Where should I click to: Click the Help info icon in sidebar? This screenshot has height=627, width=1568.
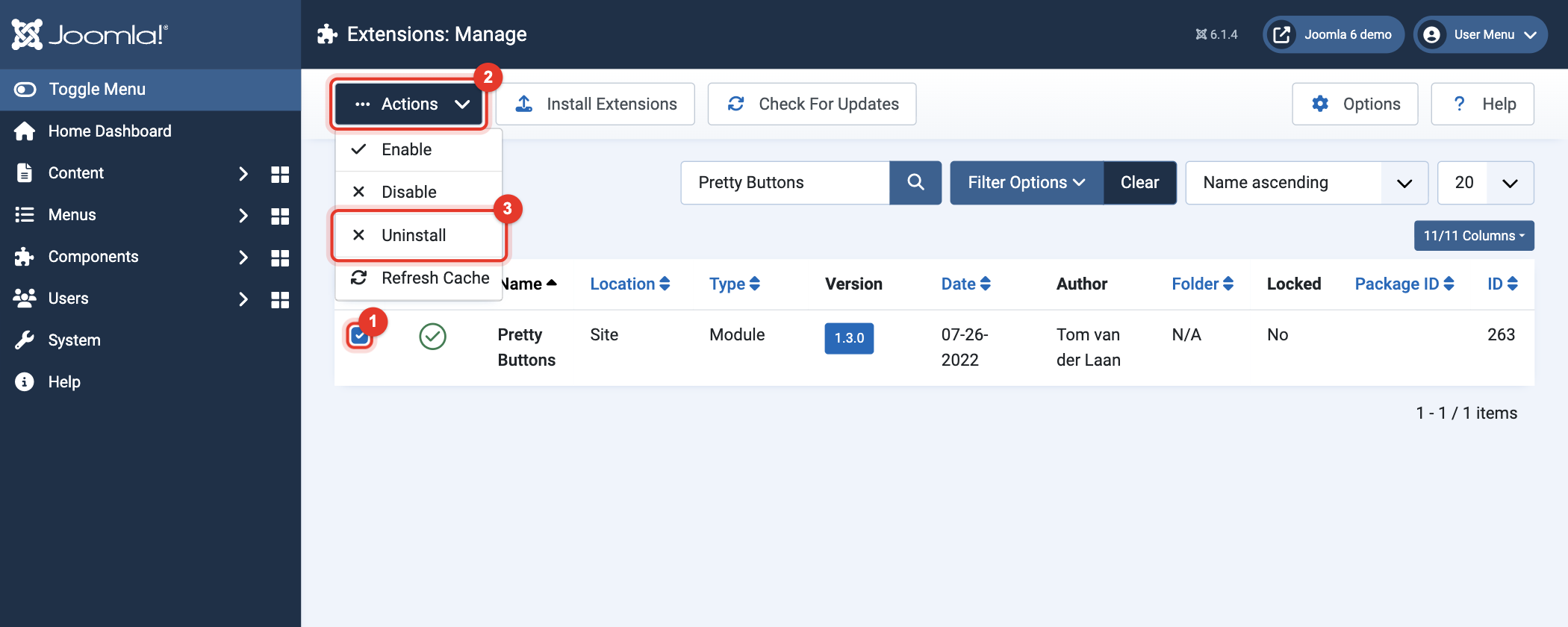click(25, 382)
